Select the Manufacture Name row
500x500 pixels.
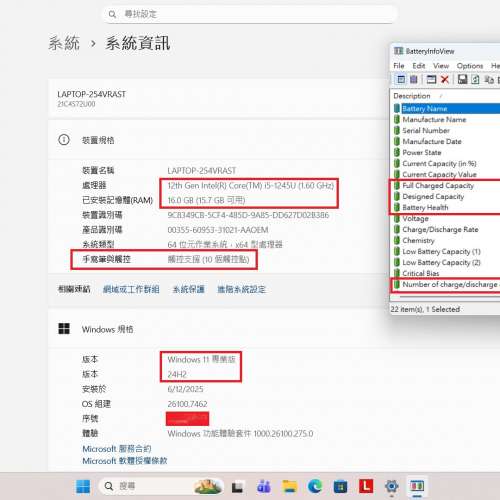(x=446, y=120)
